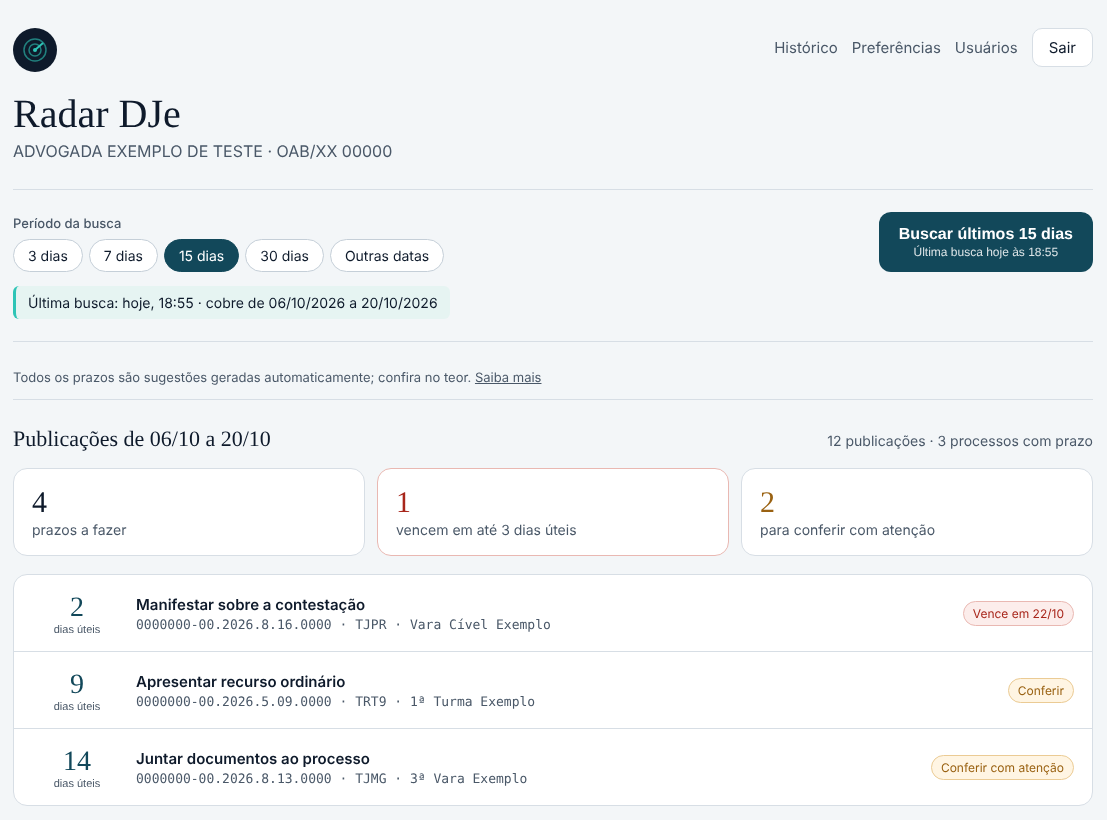Screen dimensions: 1107x820
Task: Open Manifestar sobre a contestação deadline
Action: (553, 613)
